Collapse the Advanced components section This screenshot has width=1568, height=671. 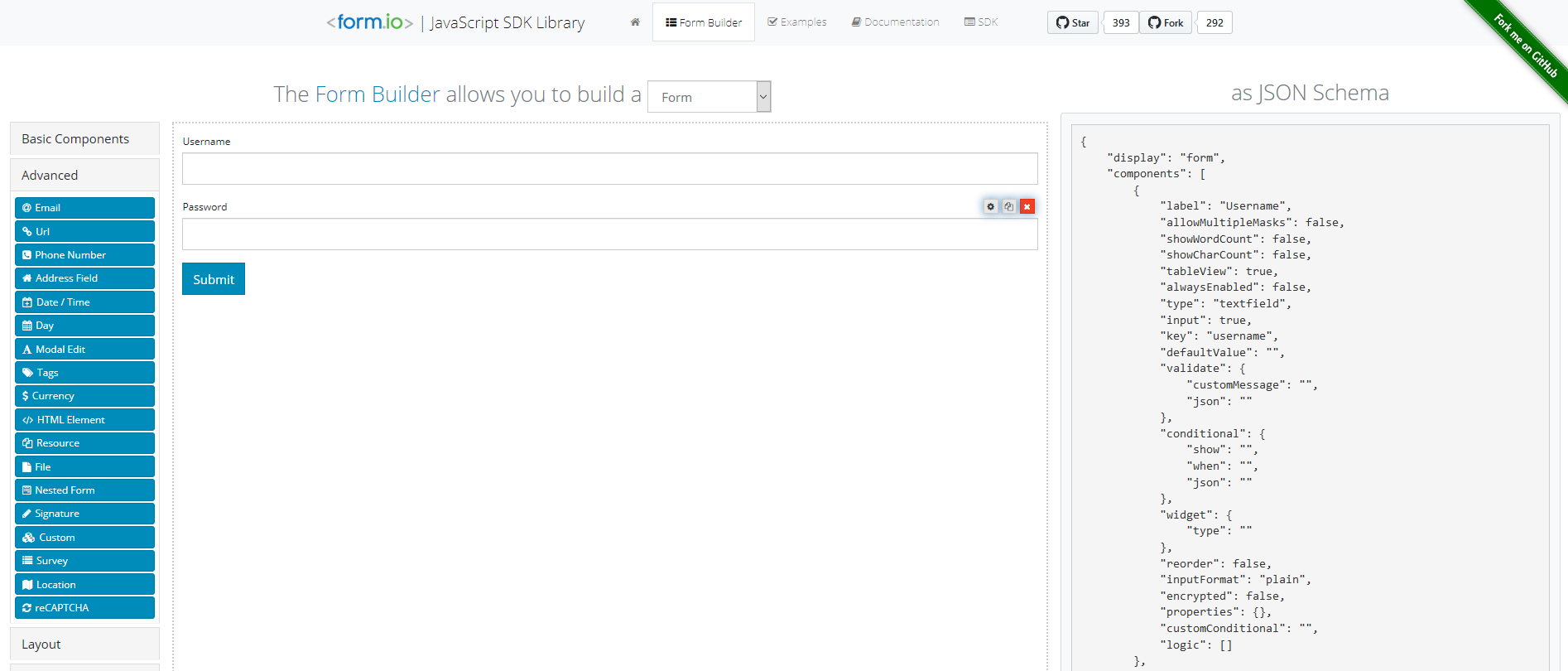pyautogui.click(x=84, y=176)
